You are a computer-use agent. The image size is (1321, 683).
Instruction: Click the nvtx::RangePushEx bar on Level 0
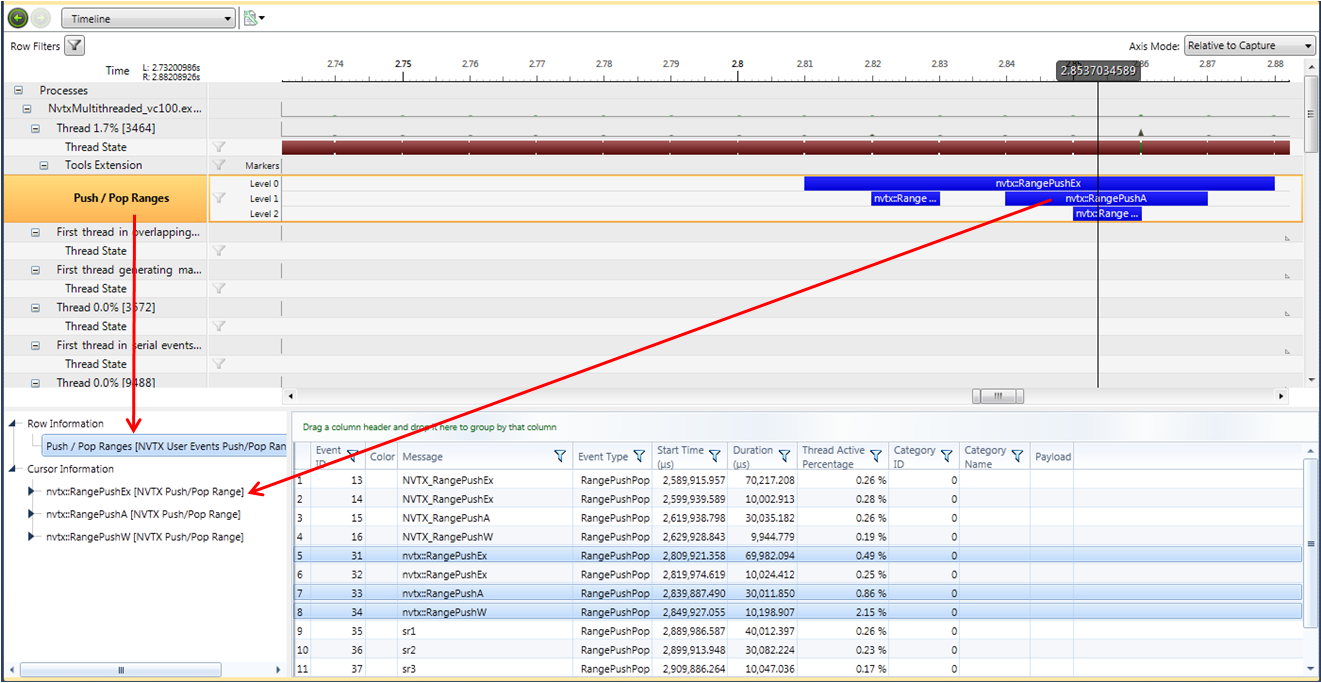click(1038, 184)
